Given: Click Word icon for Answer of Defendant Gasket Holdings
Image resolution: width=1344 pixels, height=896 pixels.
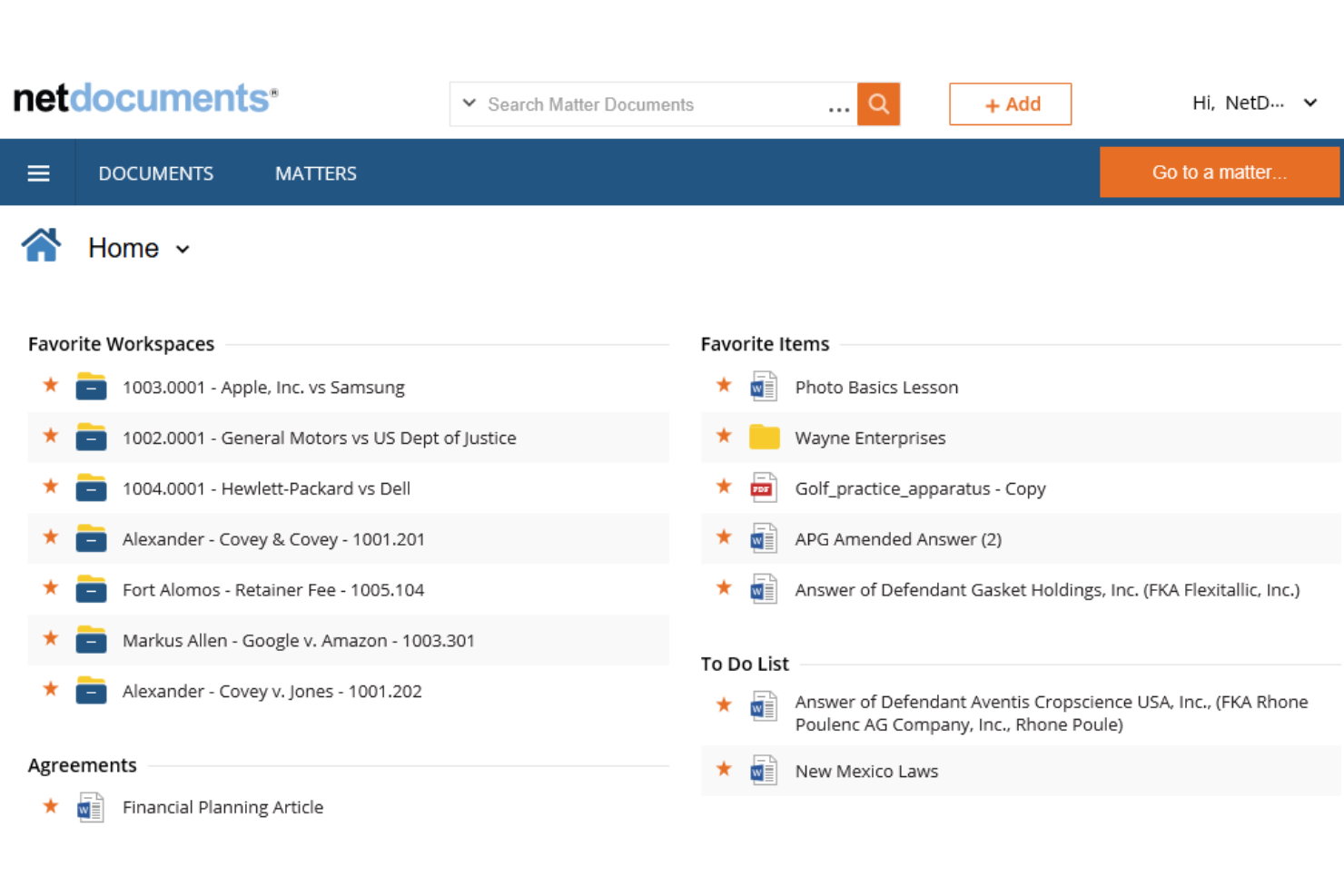Looking at the screenshot, I should tap(764, 590).
